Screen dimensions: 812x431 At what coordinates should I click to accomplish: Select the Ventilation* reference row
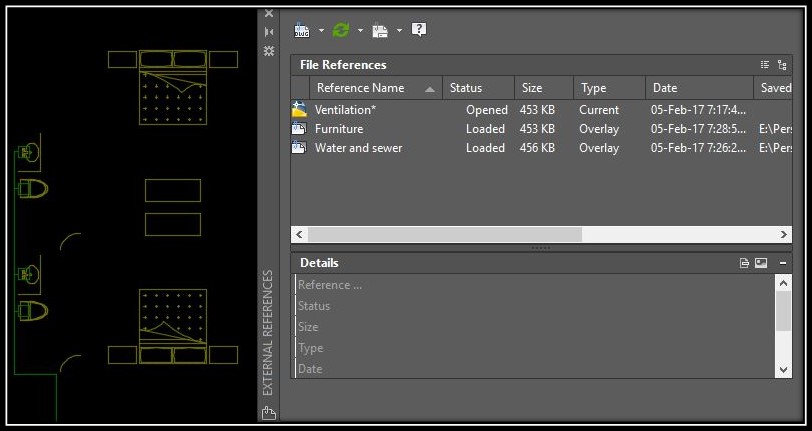tap(541, 110)
